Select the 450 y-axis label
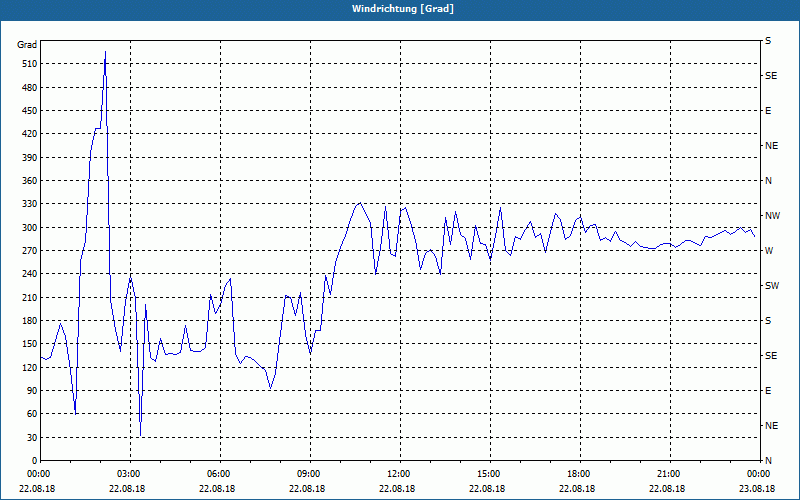This screenshot has height=500, width=800. (x=30, y=111)
